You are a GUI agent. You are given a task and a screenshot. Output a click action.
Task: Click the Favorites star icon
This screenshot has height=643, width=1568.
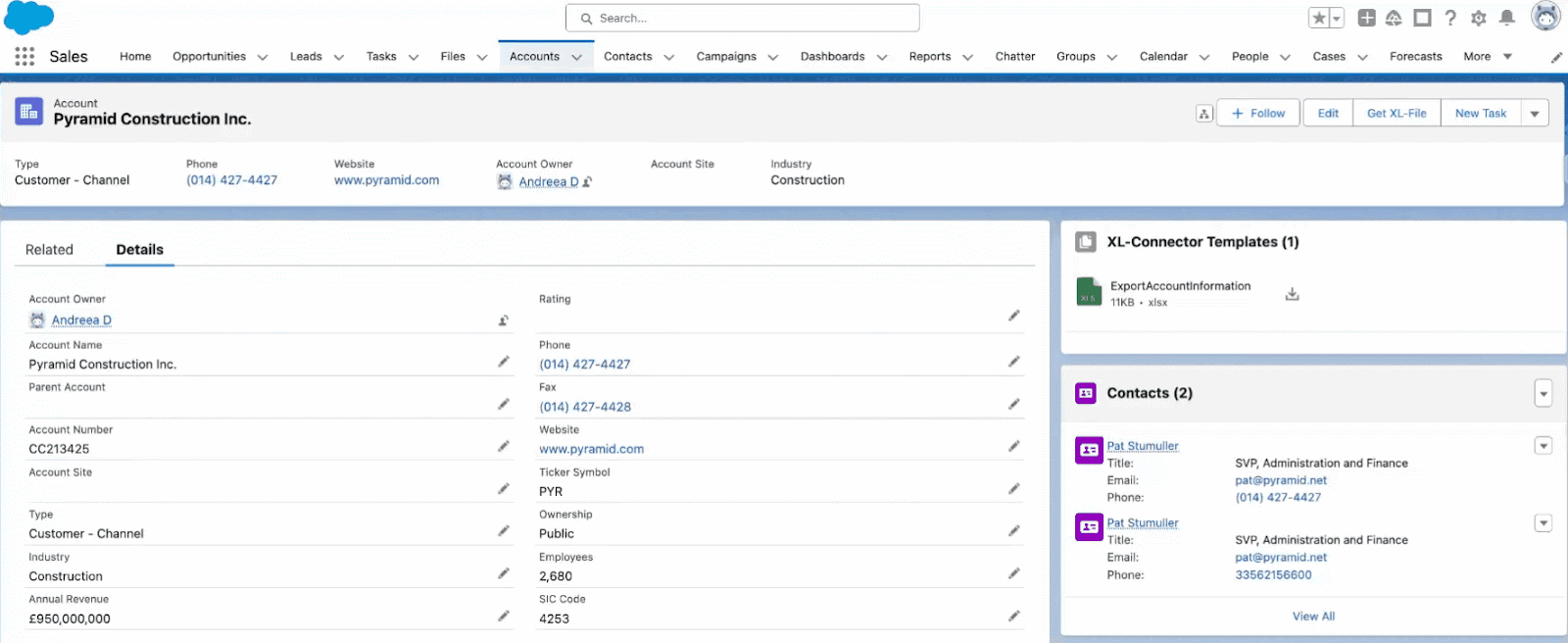(x=1319, y=18)
